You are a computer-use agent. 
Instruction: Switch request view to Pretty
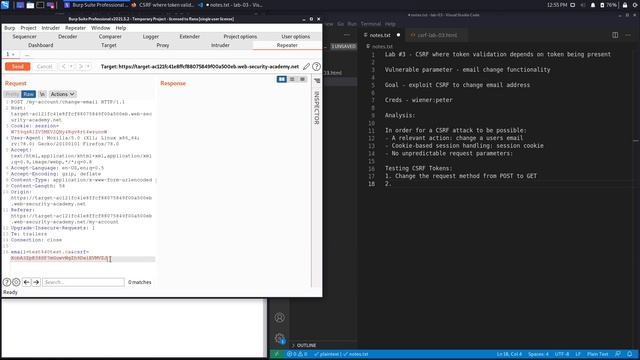pyautogui.click(x=12, y=94)
